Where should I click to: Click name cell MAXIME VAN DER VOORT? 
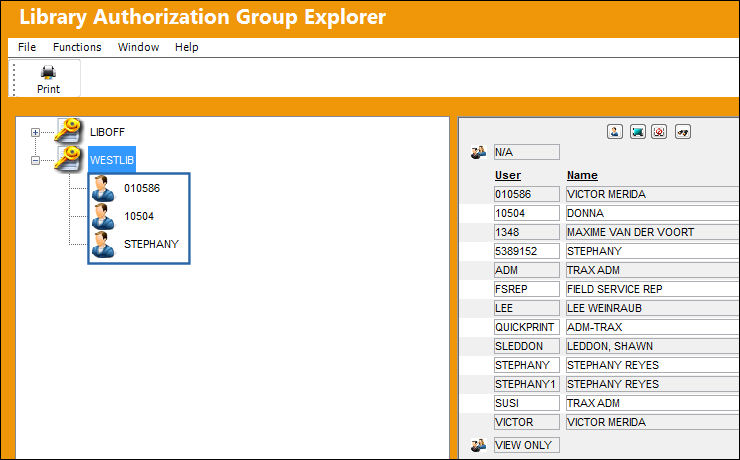tap(653, 232)
